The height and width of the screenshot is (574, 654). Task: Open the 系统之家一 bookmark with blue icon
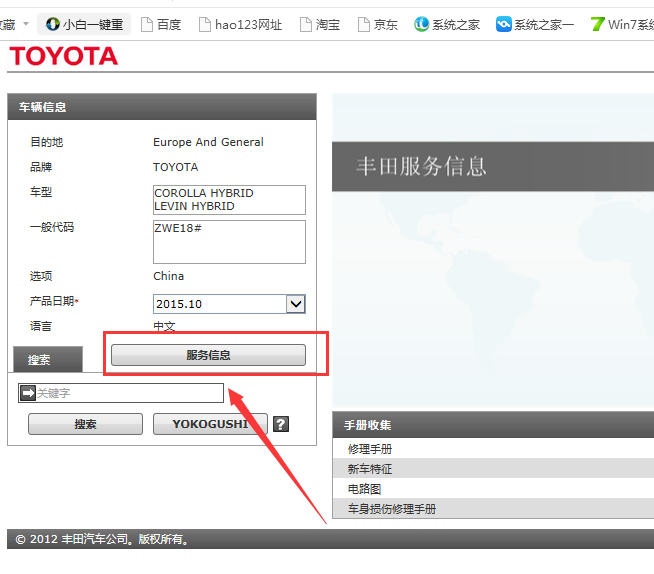tap(534, 25)
